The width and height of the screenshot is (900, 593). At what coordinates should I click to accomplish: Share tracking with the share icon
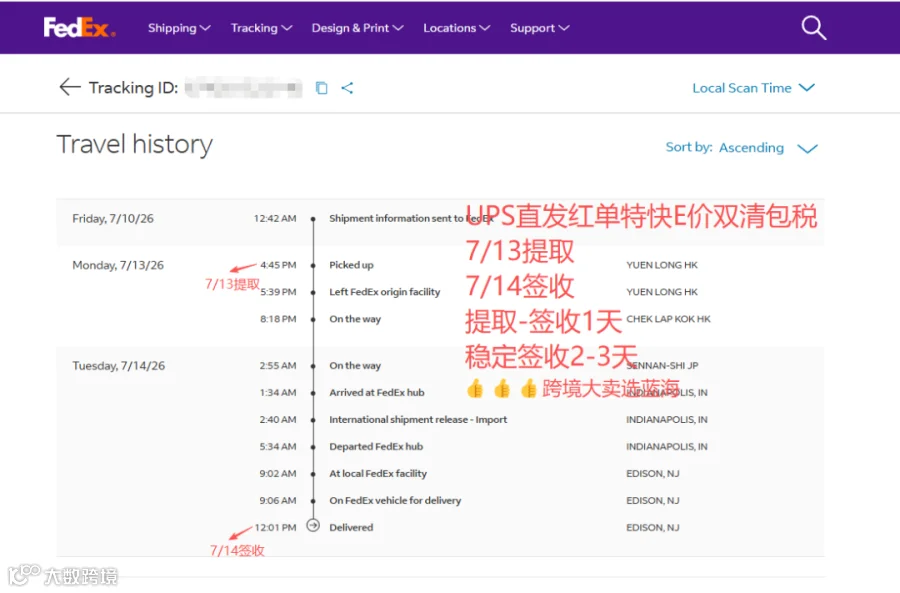coord(347,88)
